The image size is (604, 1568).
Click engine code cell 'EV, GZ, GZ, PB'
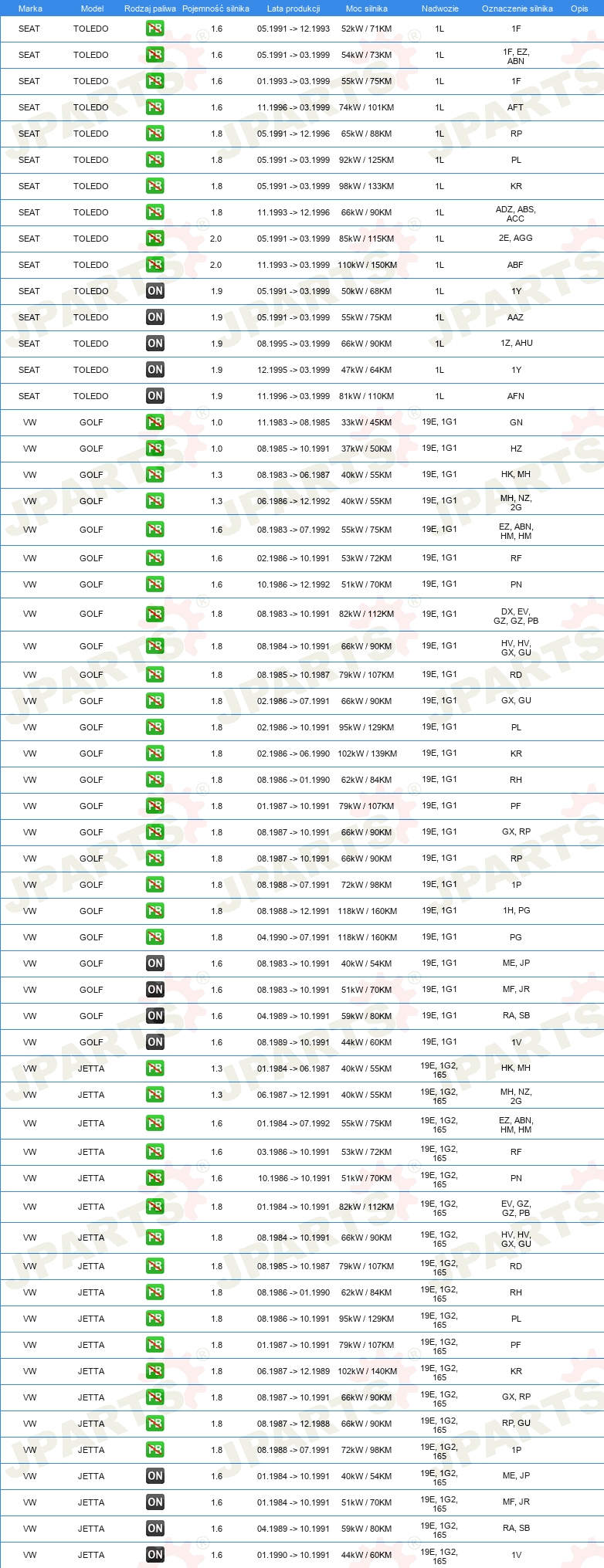click(x=516, y=1208)
